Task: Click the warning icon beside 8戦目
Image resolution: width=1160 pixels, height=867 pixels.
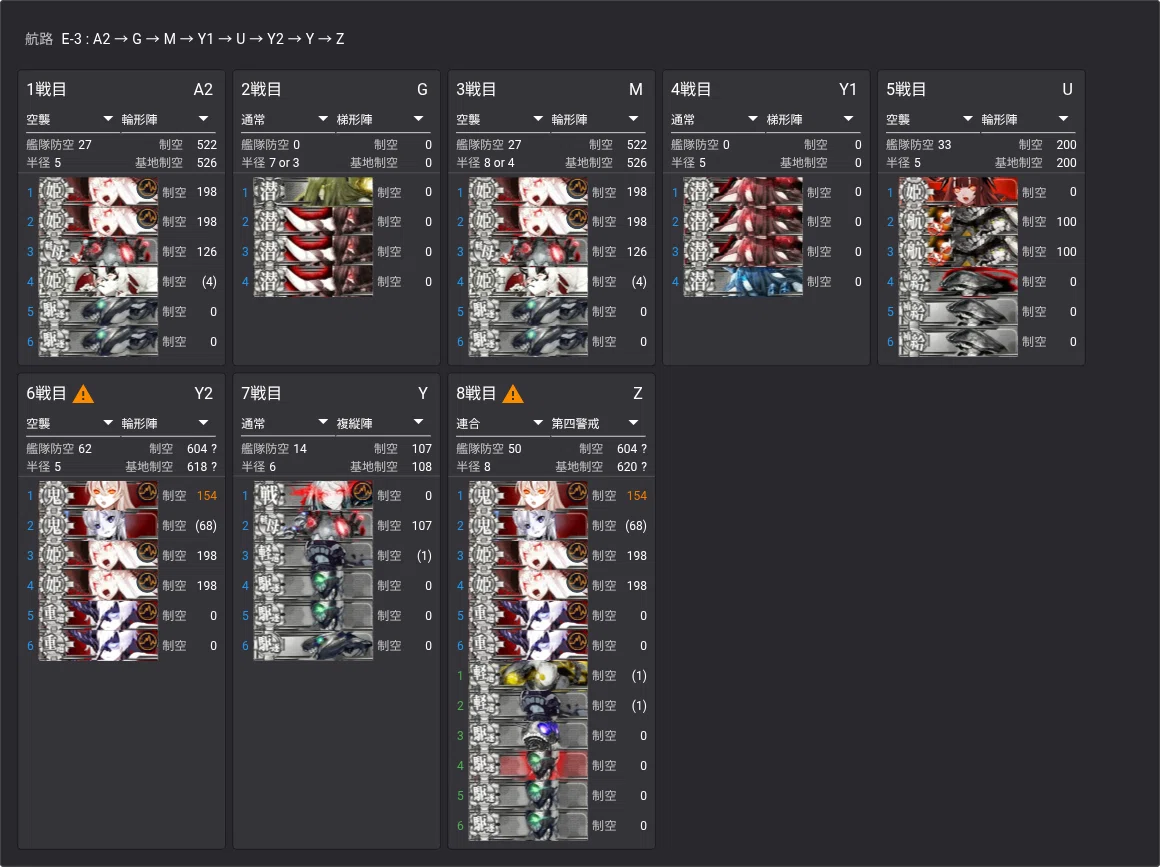Action: 513,394
